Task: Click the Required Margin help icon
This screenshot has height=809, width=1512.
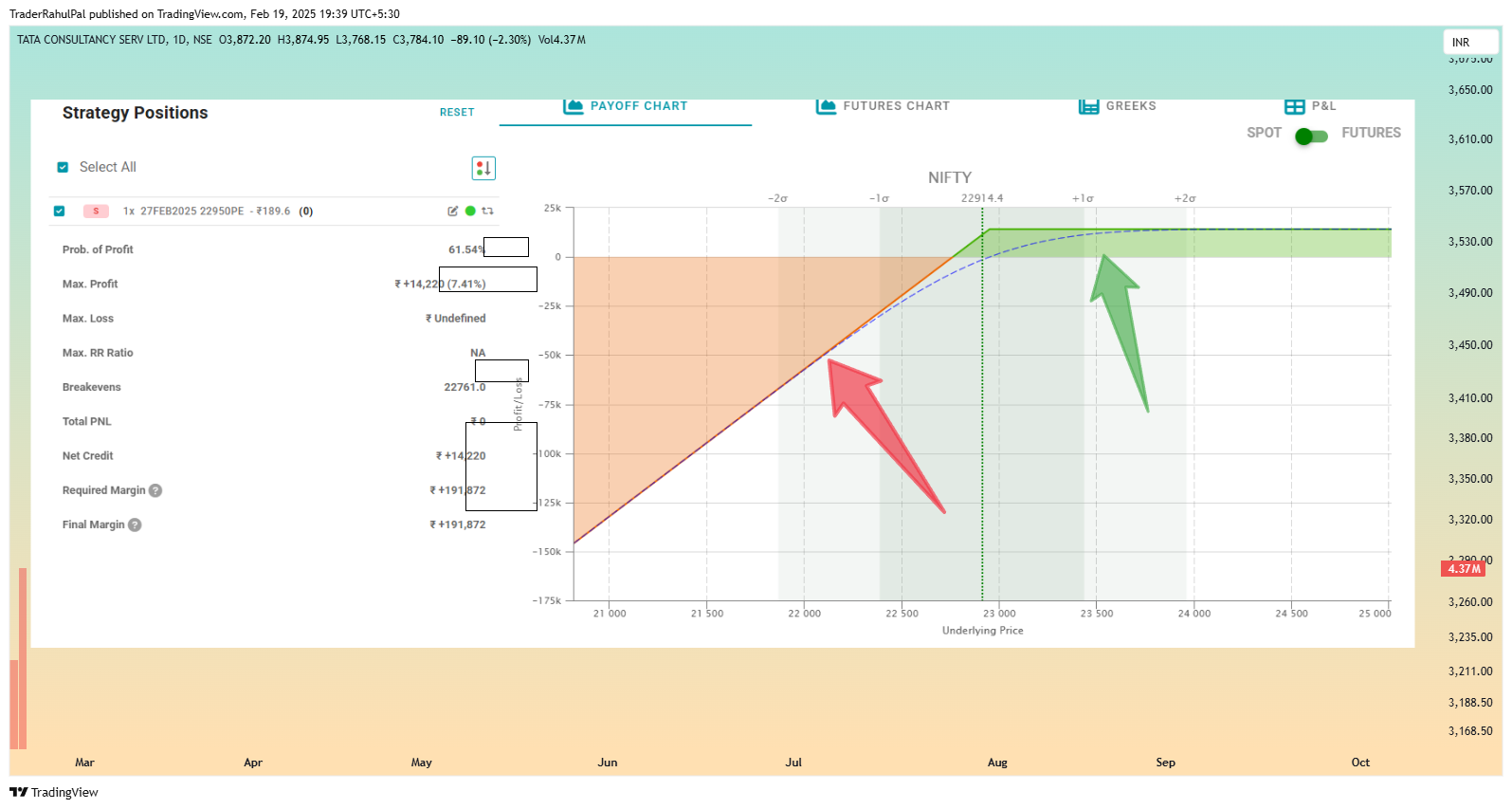Action: pyautogui.click(x=155, y=490)
